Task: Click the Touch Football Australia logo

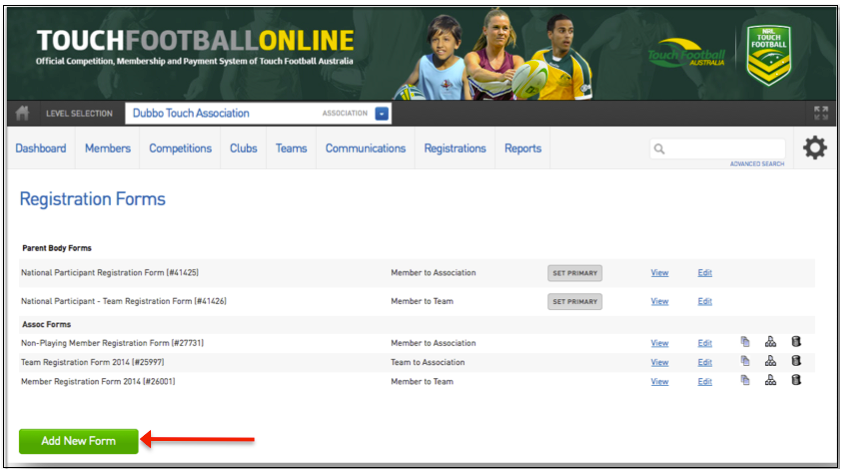Action: (686, 54)
